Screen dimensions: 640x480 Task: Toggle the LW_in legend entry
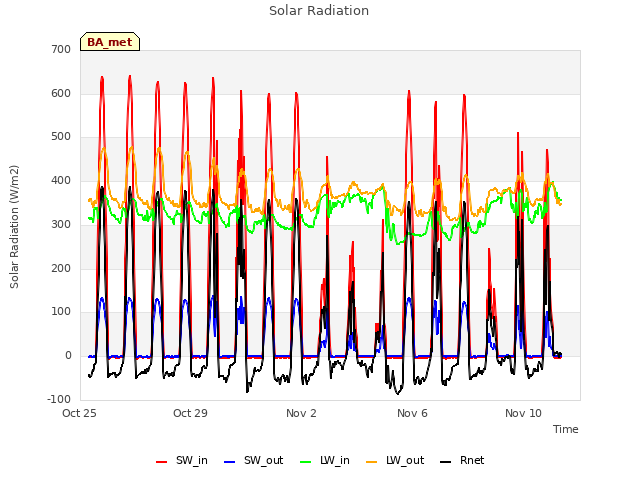tap(325, 460)
